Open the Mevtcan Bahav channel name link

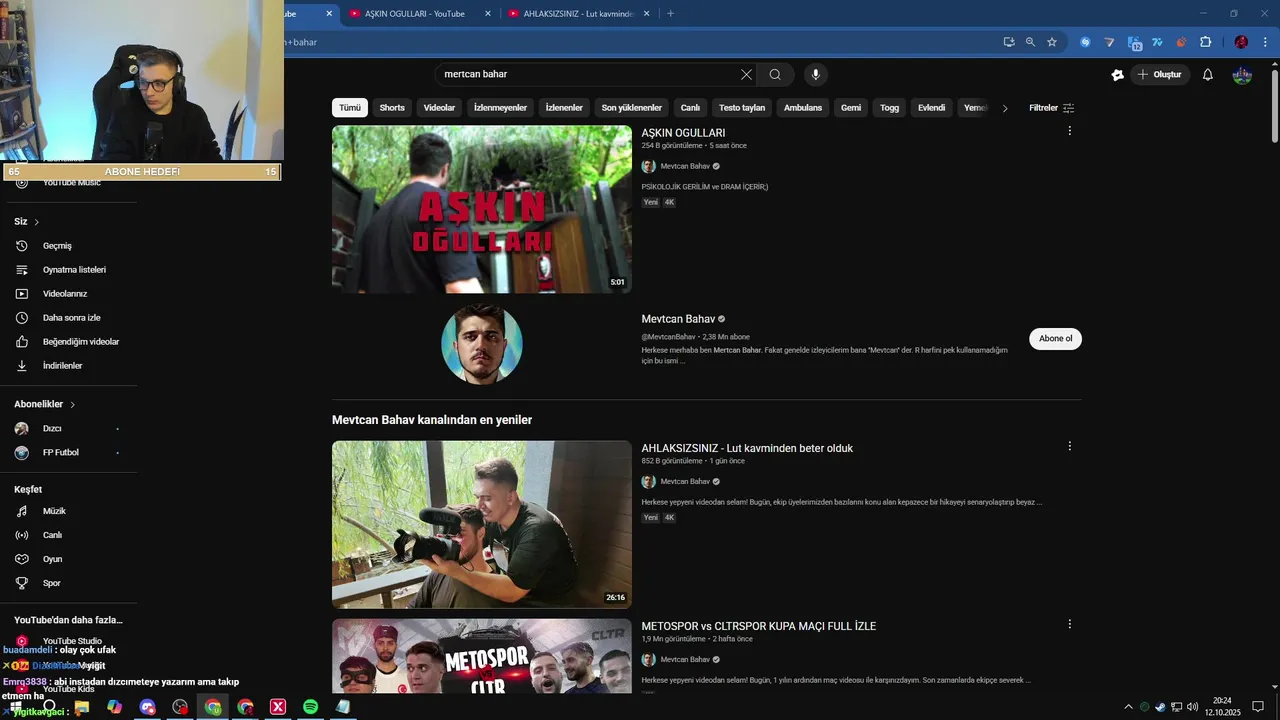tap(678, 319)
